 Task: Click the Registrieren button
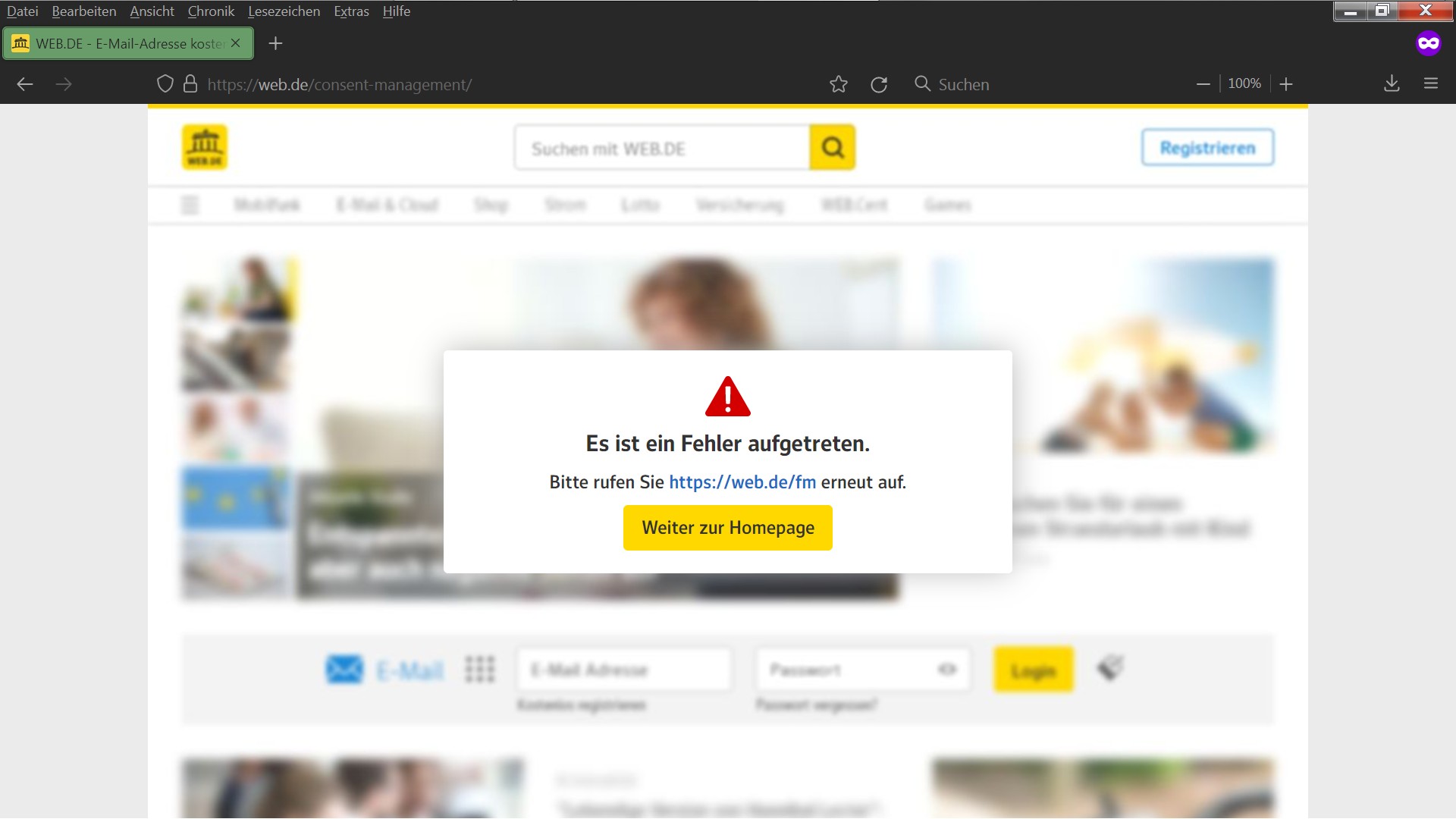coord(1207,148)
